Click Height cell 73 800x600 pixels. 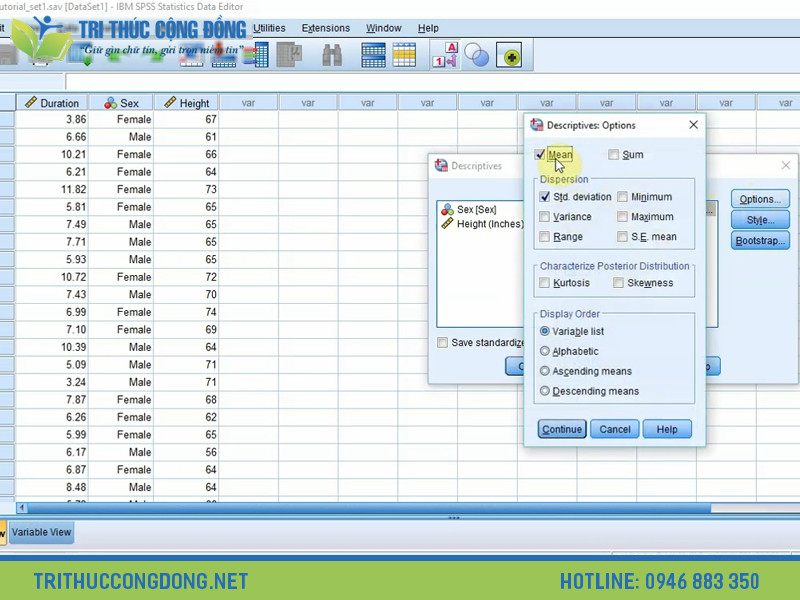[x=186, y=189]
